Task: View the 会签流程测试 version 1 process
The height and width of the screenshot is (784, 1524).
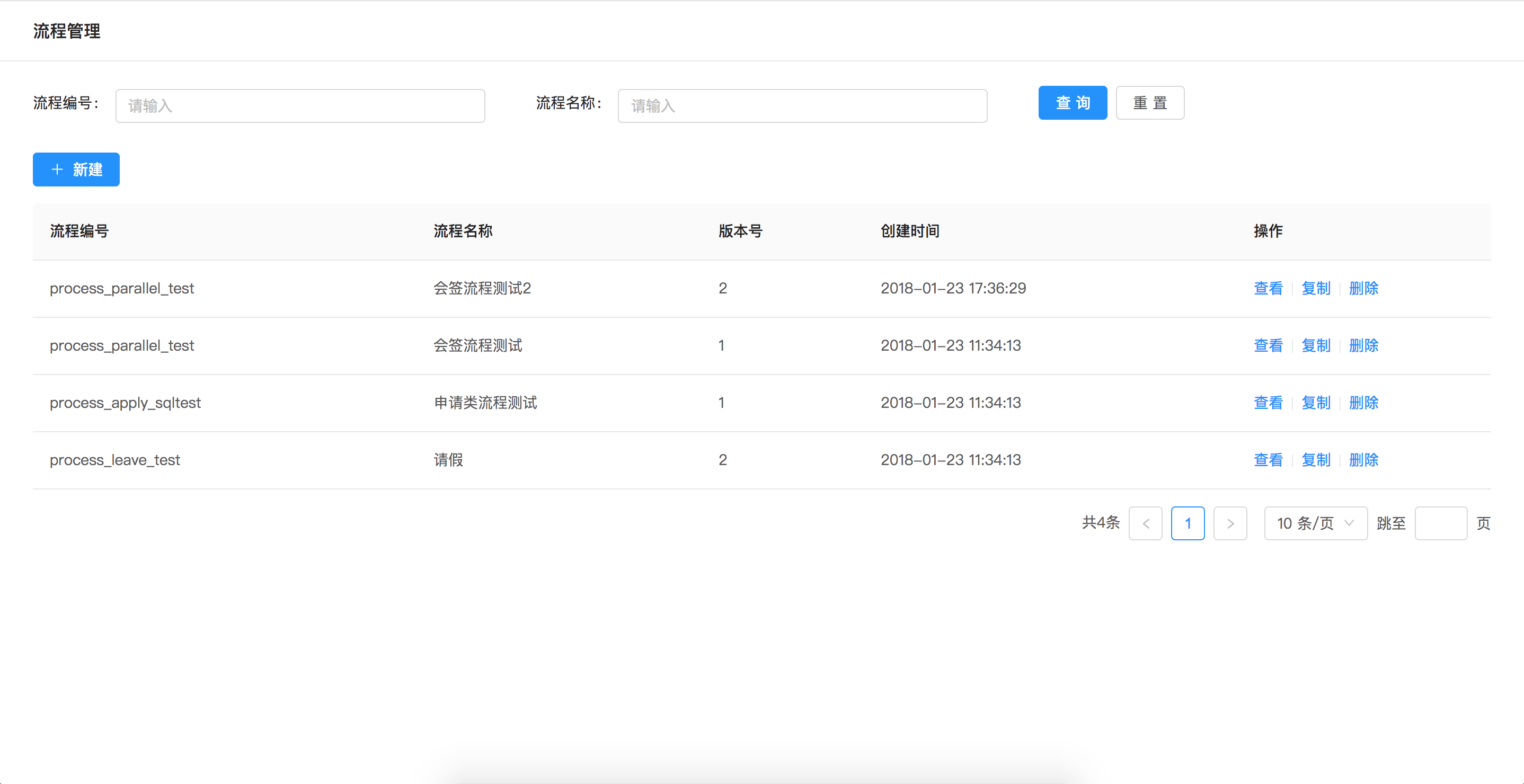Action: pyautogui.click(x=1268, y=346)
